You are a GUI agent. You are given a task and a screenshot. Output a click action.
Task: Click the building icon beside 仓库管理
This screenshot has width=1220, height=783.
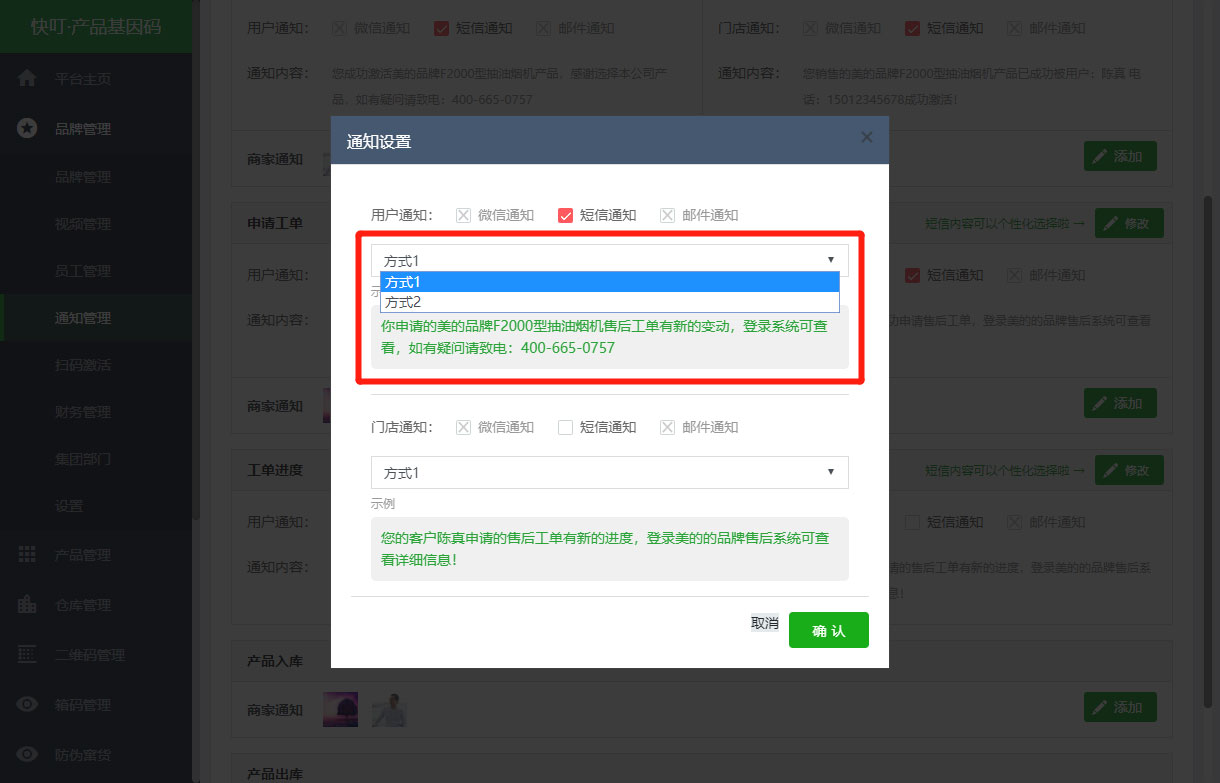click(27, 604)
